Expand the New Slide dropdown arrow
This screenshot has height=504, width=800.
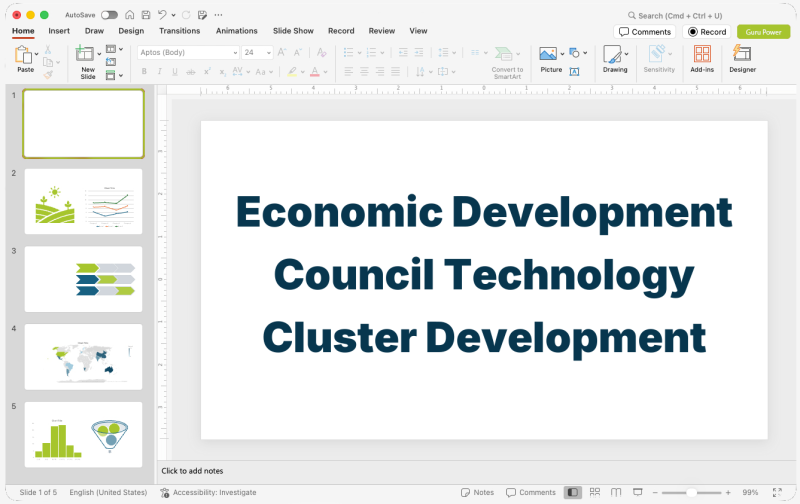99,54
